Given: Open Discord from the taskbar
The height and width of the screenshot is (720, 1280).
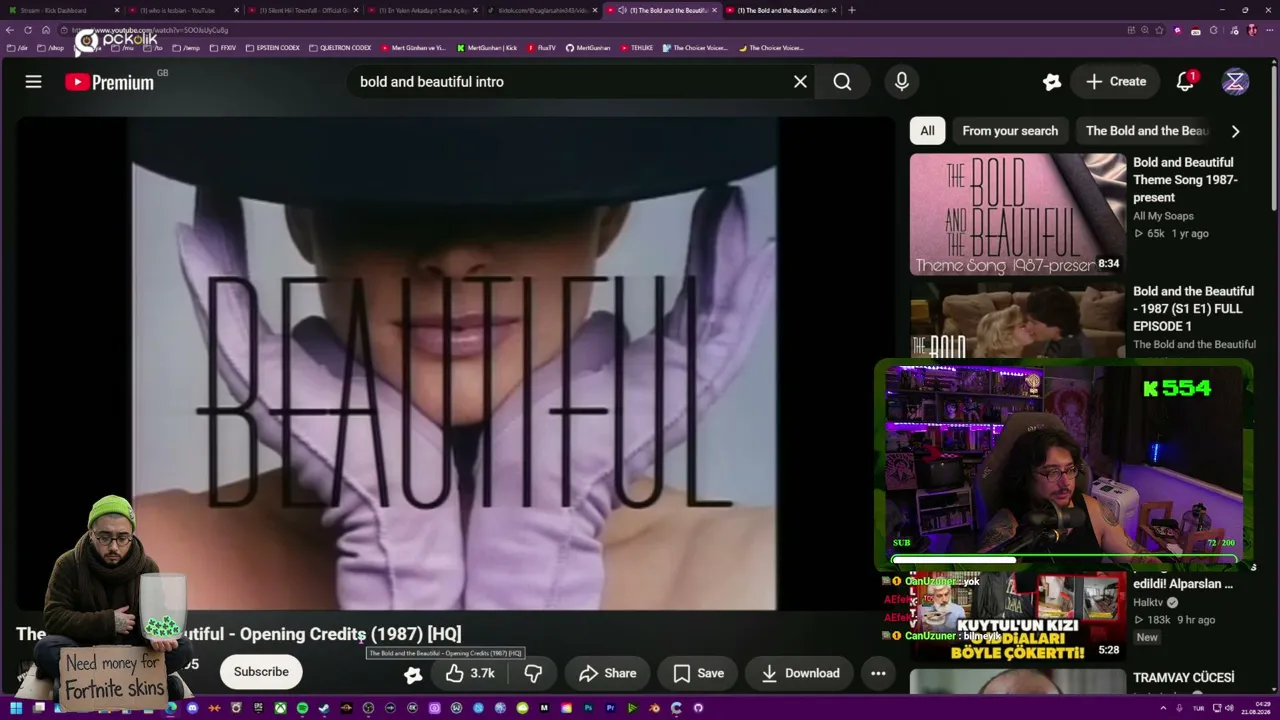Looking at the screenshot, I should click(193, 708).
